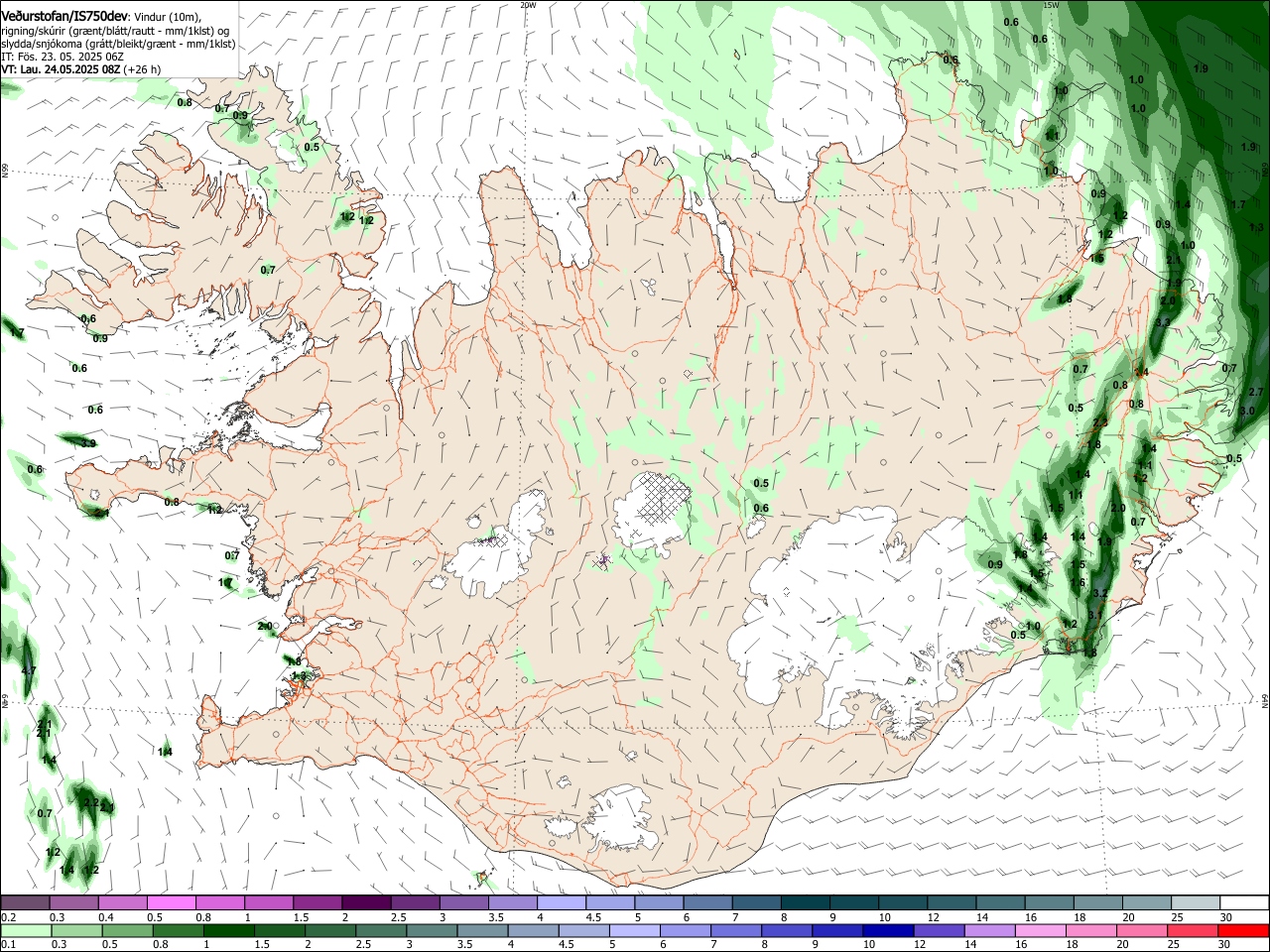Image resolution: width=1270 pixels, height=952 pixels.
Task: Click the medium green swatch between 0.5 and 0.8 bottom row
Action: (x=126, y=931)
